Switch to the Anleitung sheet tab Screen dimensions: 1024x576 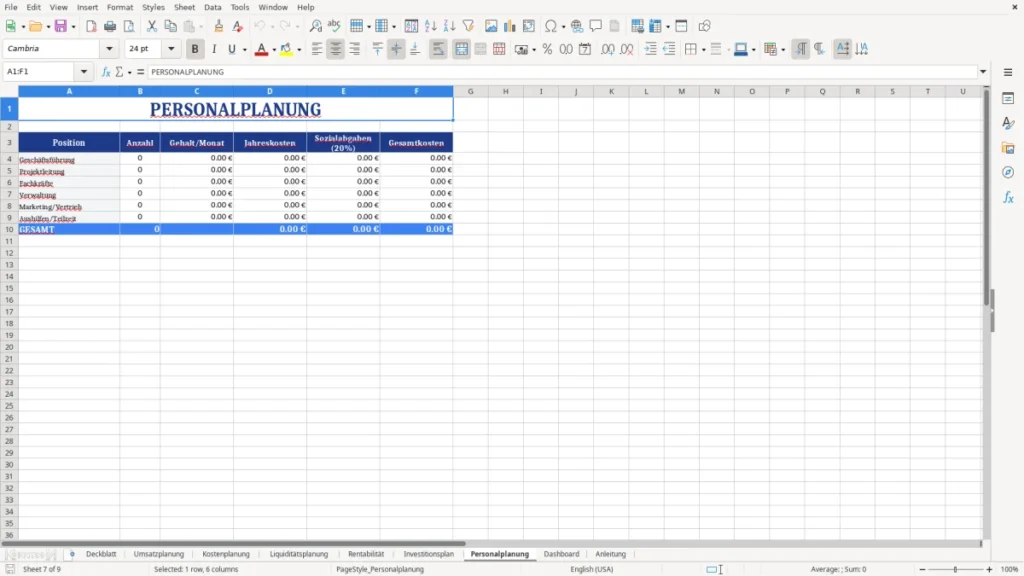tap(611, 554)
